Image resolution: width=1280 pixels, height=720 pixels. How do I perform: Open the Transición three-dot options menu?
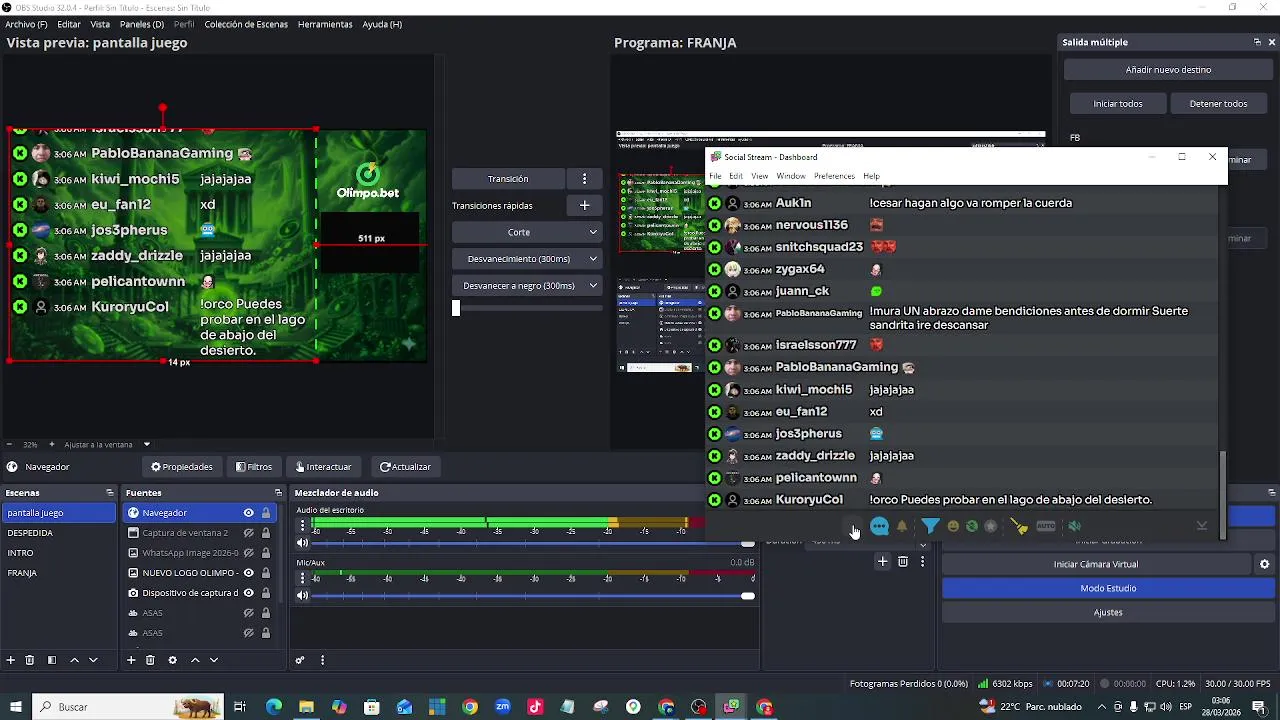[x=584, y=179]
